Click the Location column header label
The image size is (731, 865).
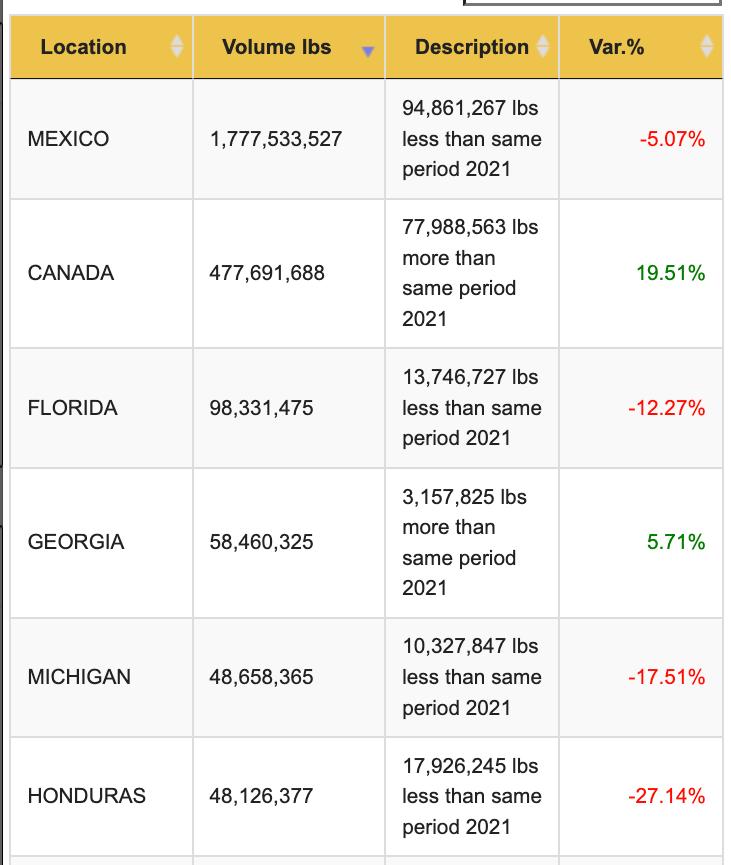83,47
